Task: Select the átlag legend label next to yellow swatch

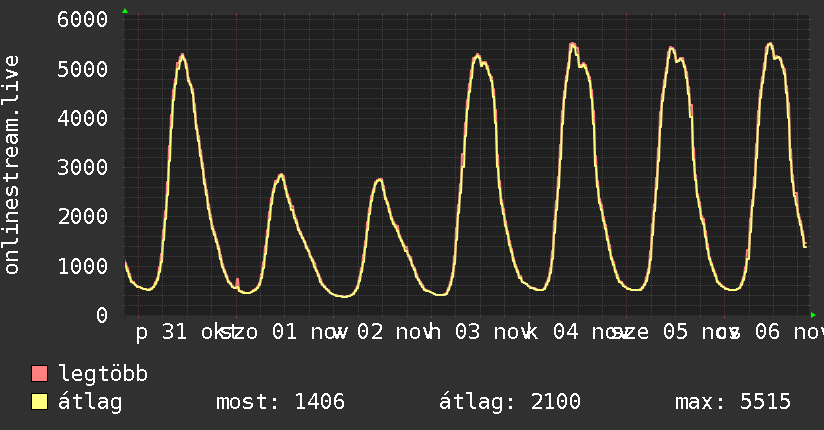Action: tap(90, 402)
